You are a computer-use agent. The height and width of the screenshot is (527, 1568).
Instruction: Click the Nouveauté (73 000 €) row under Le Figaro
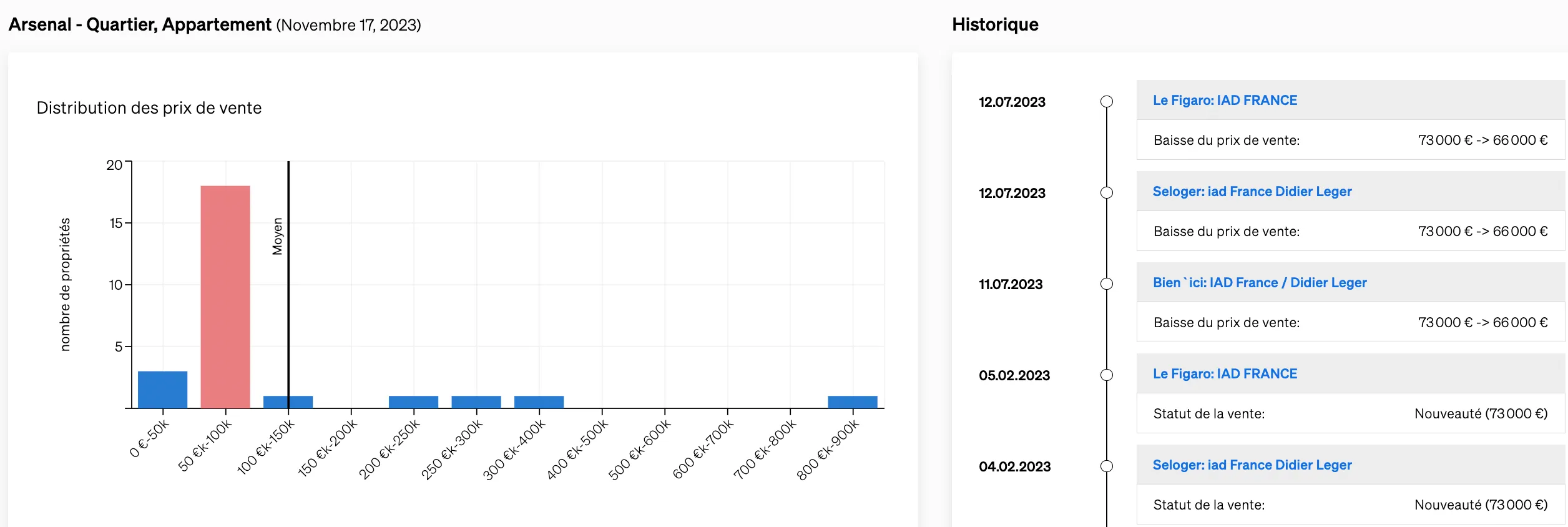tap(1351, 413)
